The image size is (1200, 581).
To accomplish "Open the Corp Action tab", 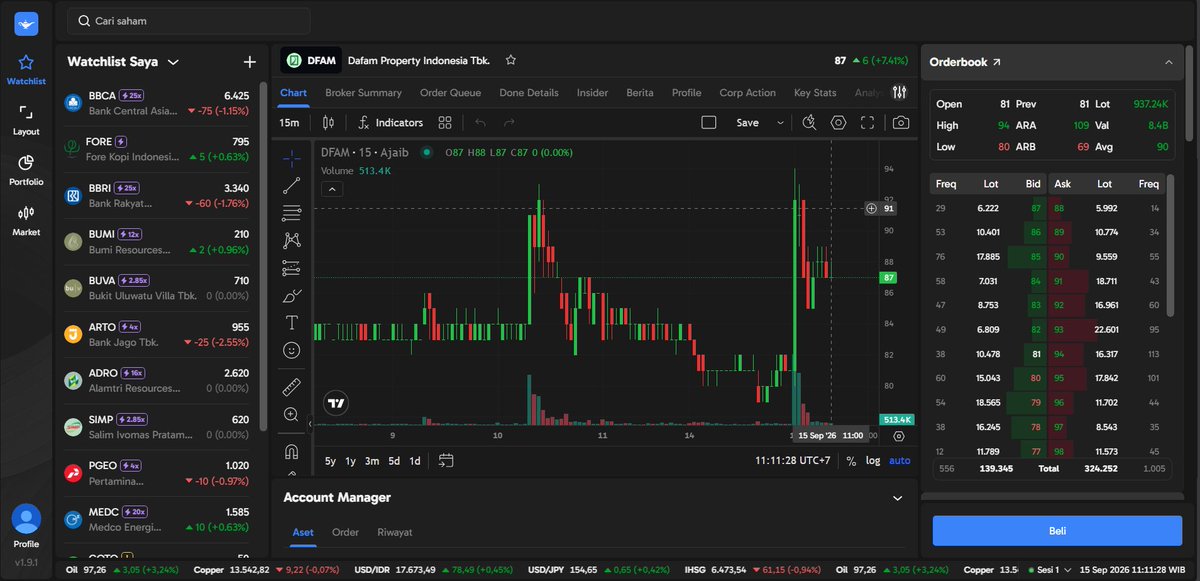I will 747,93.
